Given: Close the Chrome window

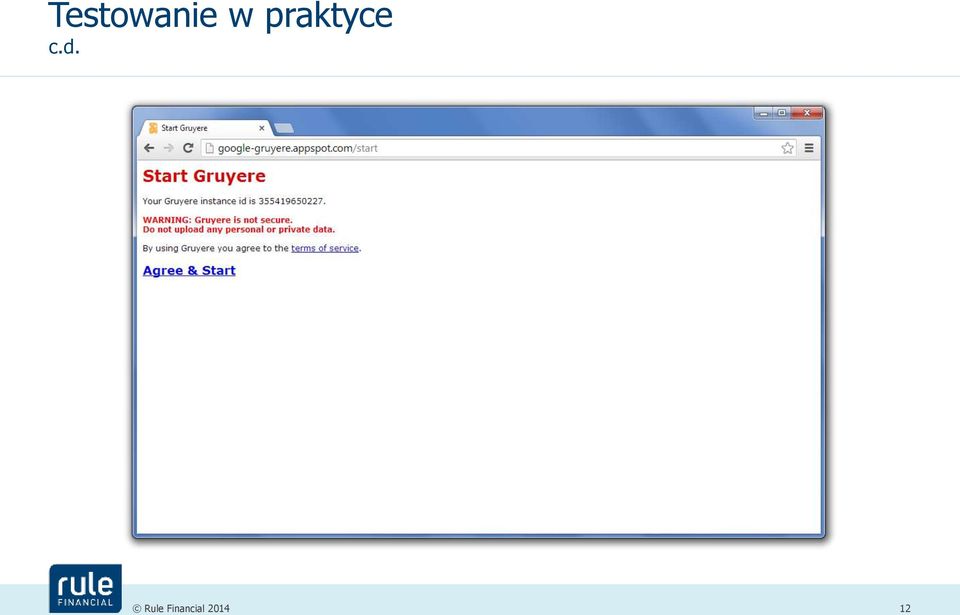Looking at the screenshot, I should point(806,113).
